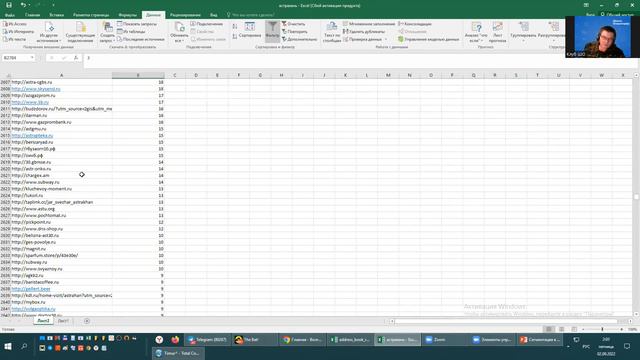Import data From Text (Из текста)
Viewport: 640px width, 360px height.
[x=14, y=39]
